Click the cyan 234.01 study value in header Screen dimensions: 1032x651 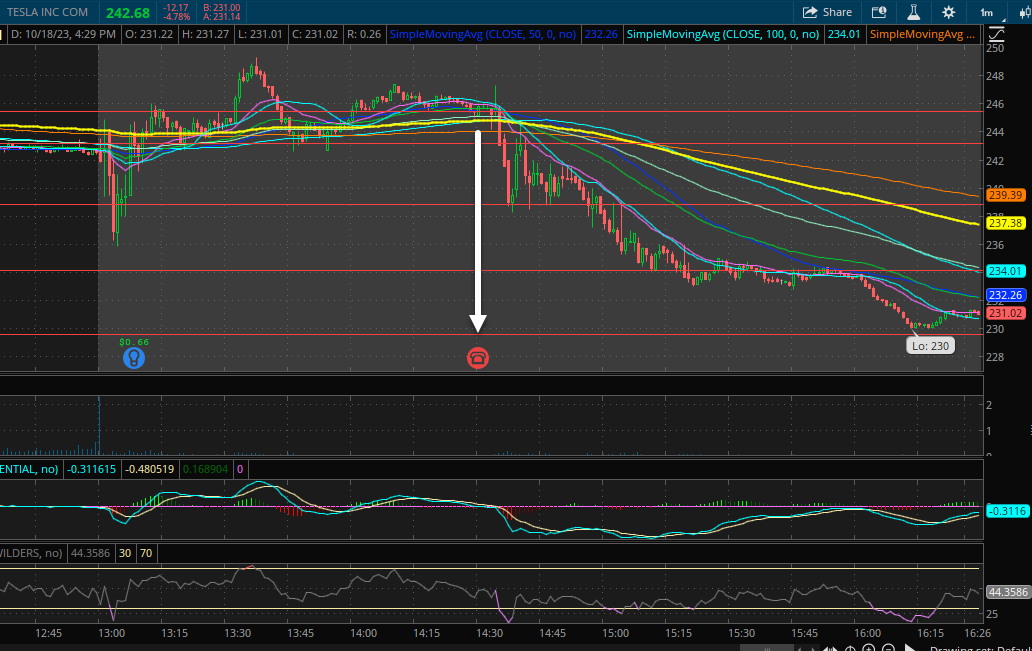click(x=844, y=34)
